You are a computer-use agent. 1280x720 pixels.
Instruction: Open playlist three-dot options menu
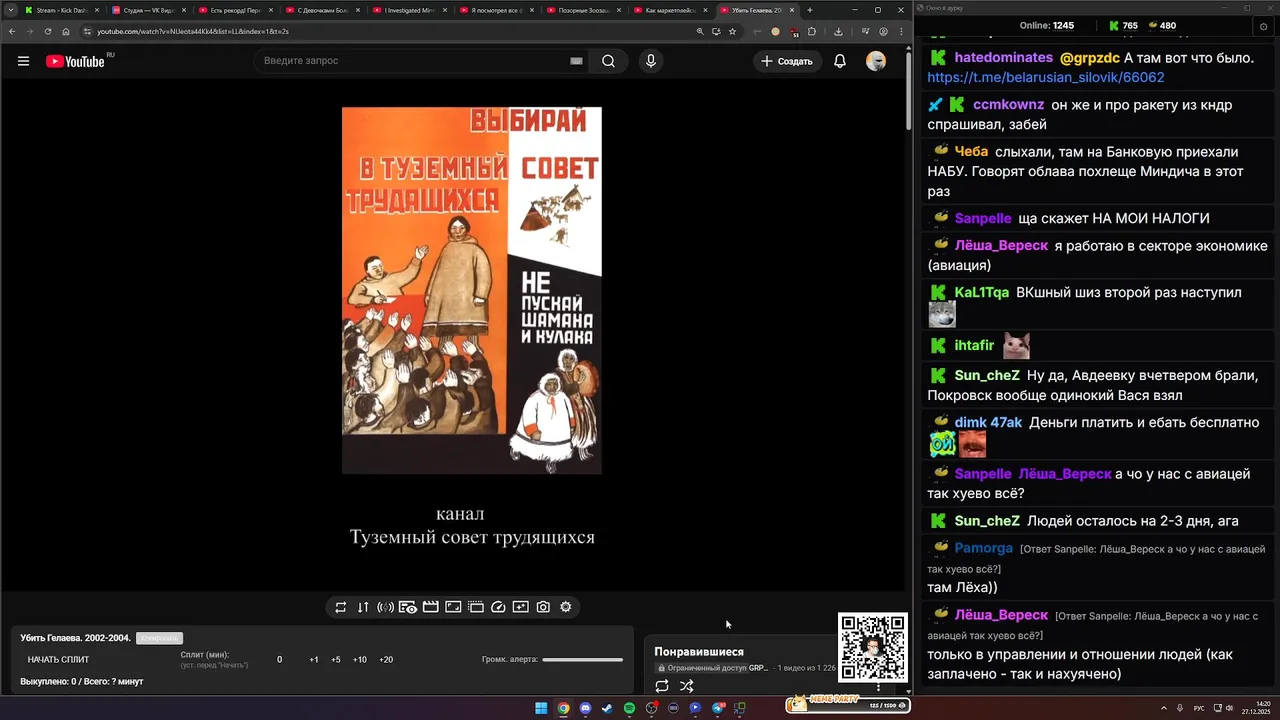point(879,686)
